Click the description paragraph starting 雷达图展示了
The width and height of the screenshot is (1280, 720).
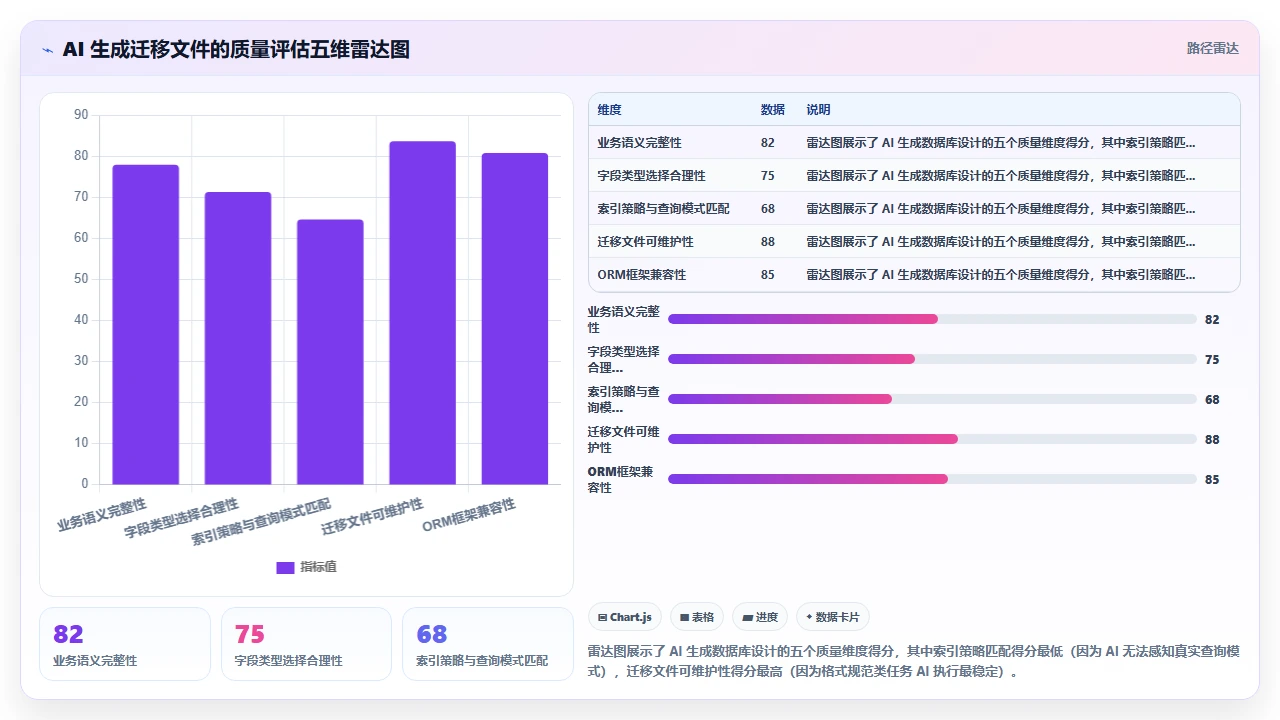click(x=914, y=661)
